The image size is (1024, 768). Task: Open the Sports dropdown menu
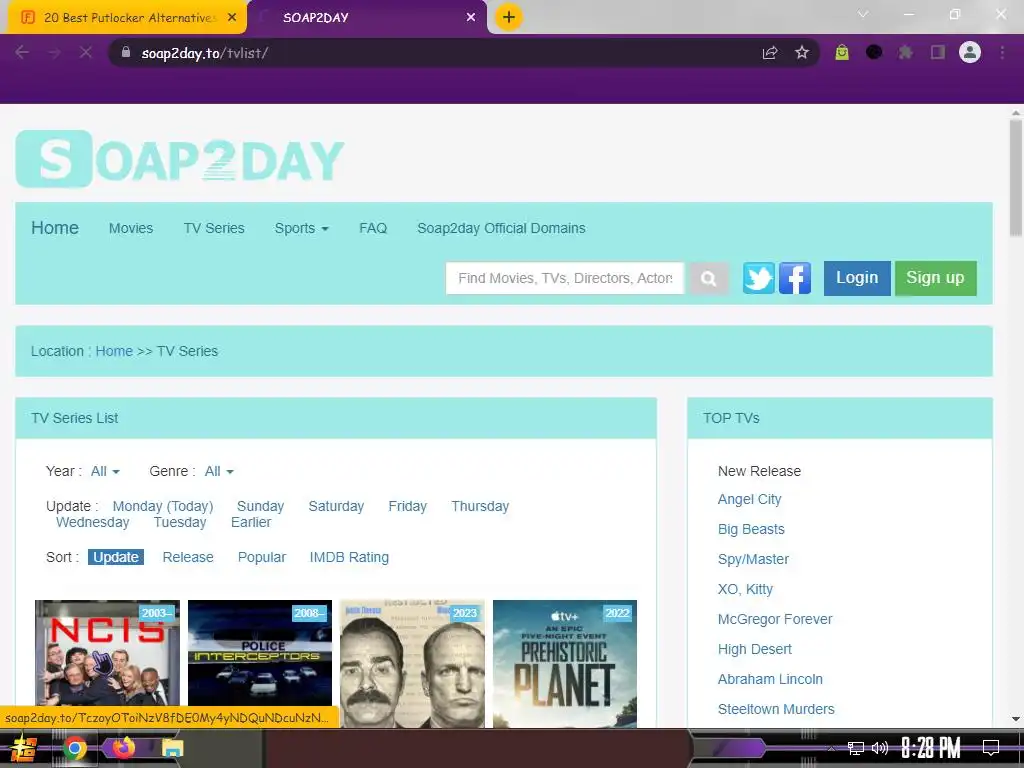301,228
